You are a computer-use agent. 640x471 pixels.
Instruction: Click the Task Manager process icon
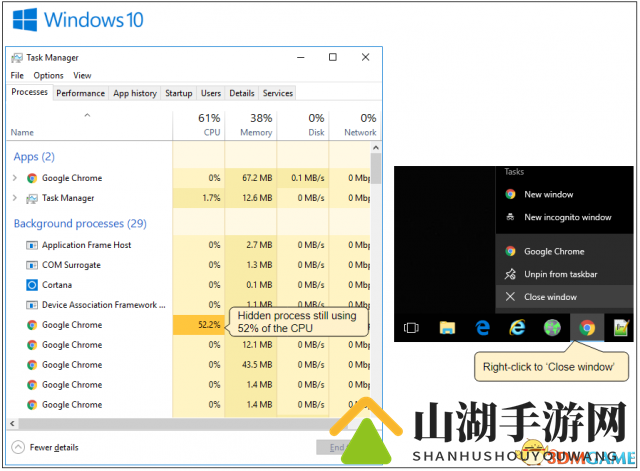(32, 198)
